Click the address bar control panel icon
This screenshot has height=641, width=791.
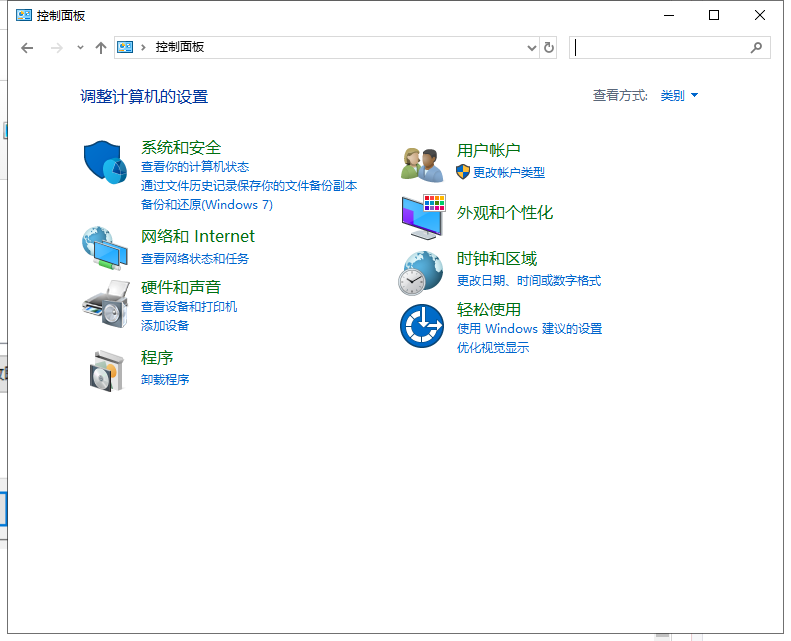(125, 47)
